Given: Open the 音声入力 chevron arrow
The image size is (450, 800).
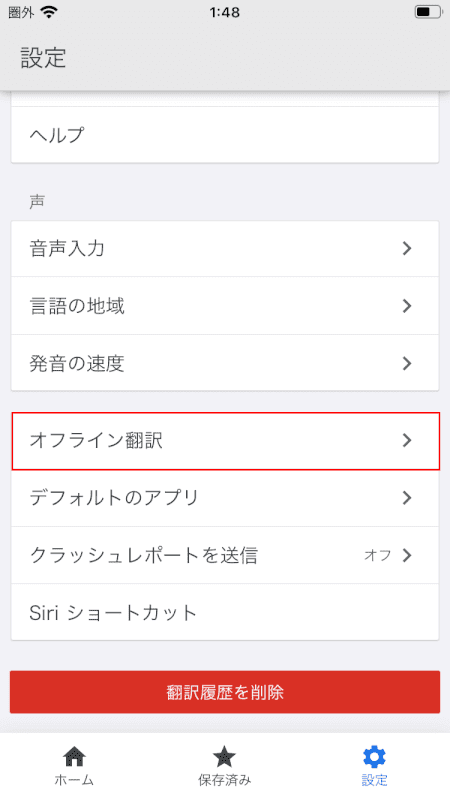Looking at the screenshot, I should point(407,248).
